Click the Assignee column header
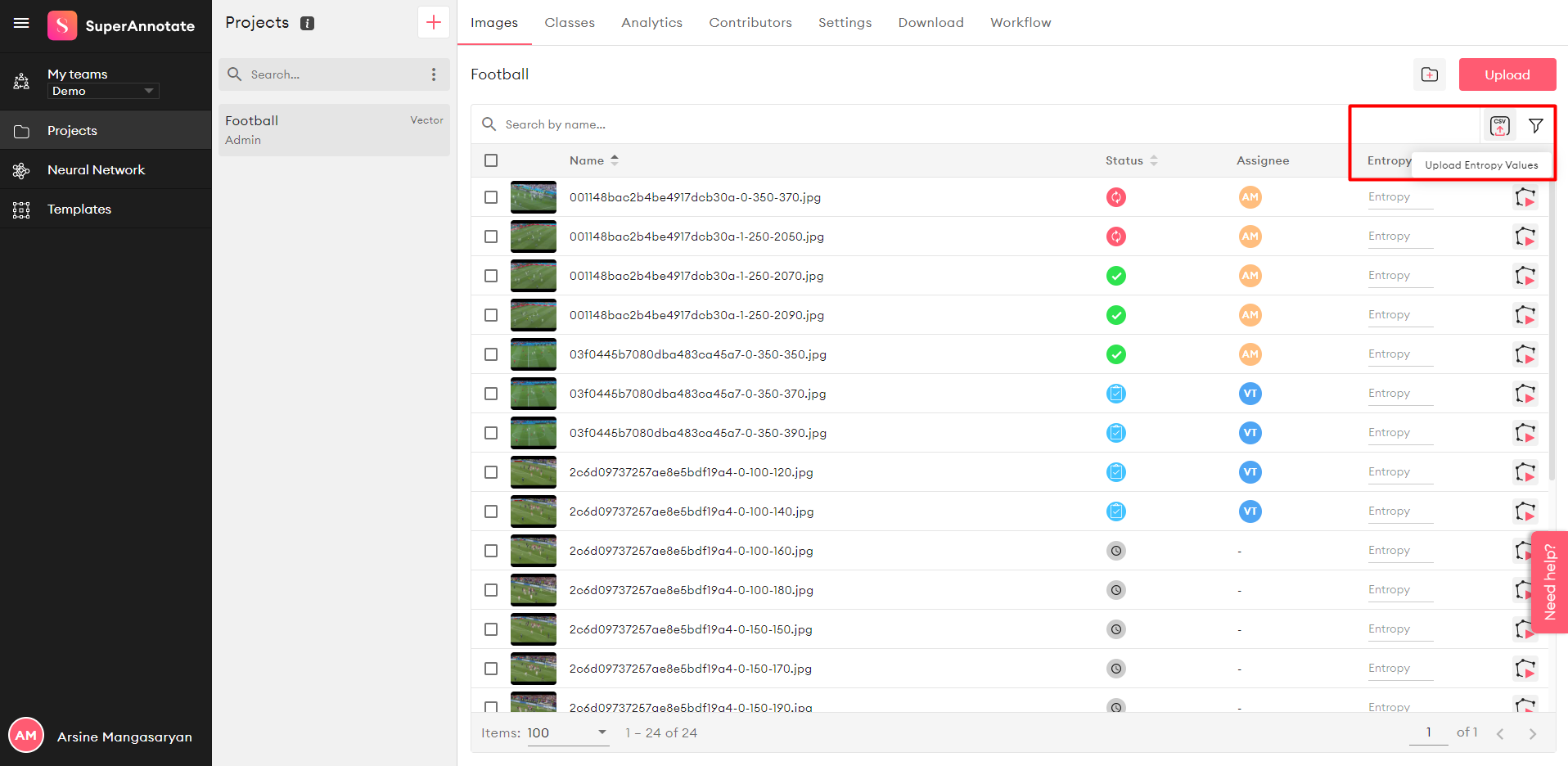The height and width of the screenshot is (766, 1568). tap(1263, 160)
